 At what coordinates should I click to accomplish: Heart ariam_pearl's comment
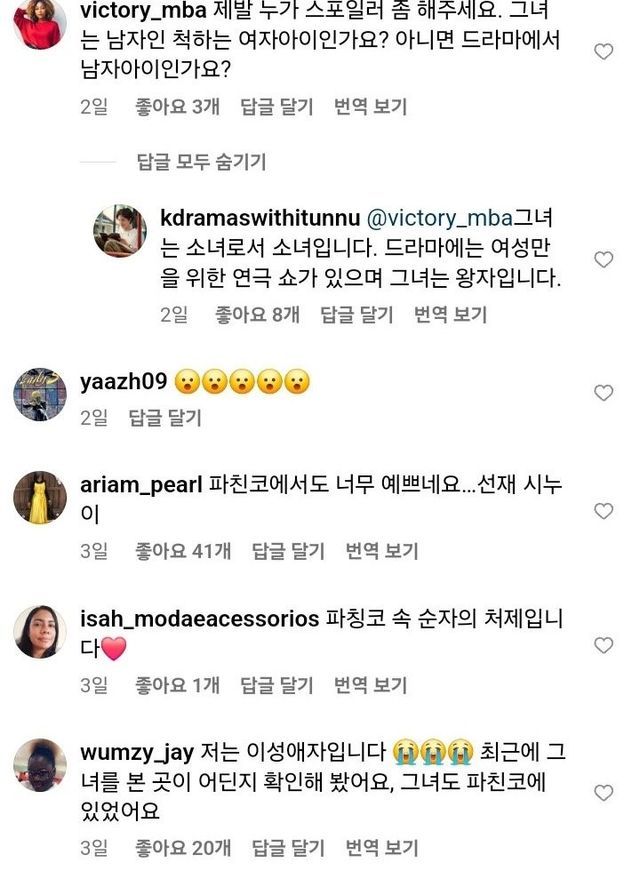click(x=603, y=511)
